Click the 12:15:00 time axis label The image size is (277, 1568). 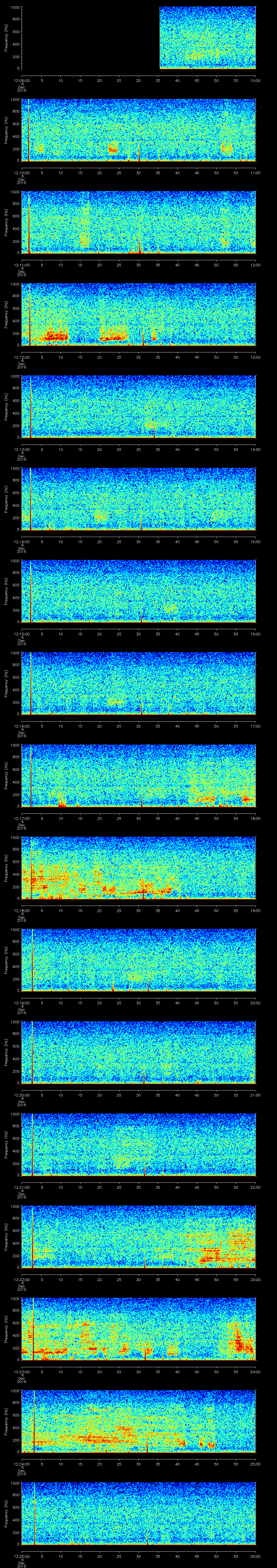point(22,634)
